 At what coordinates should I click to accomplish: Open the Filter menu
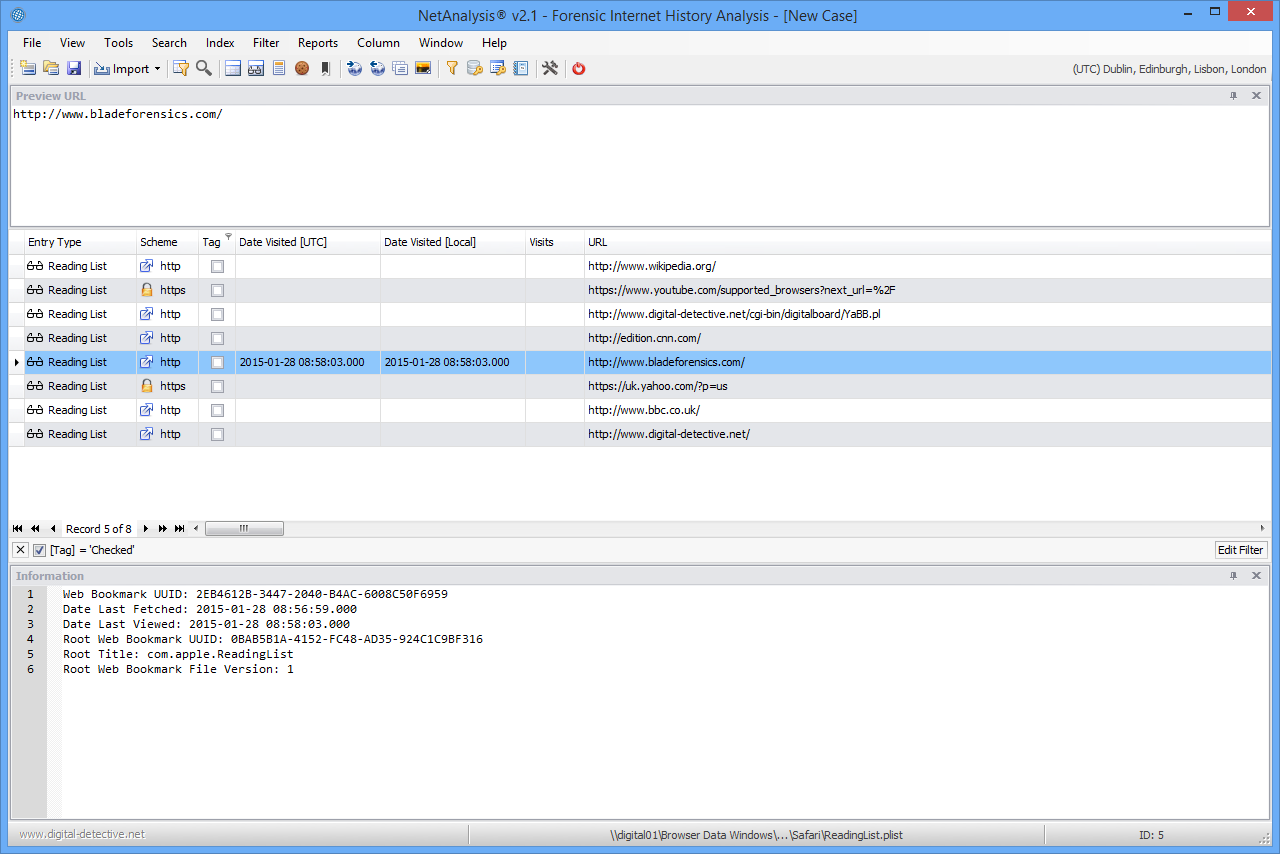click(x=266, y=43)
